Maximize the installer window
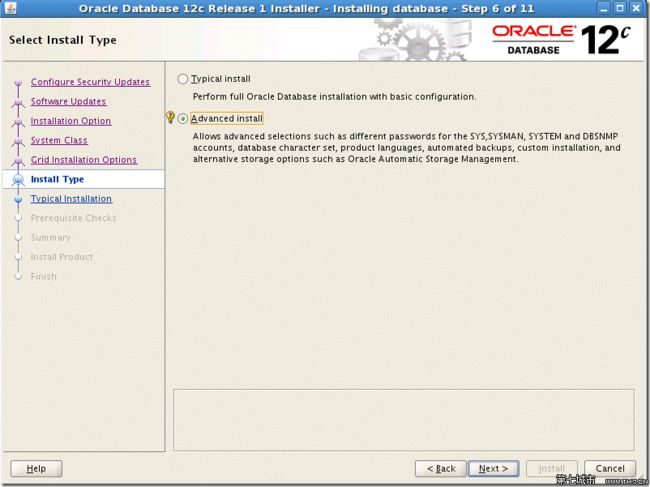Viewport: 650px width, 487px height. click(620, 8)
